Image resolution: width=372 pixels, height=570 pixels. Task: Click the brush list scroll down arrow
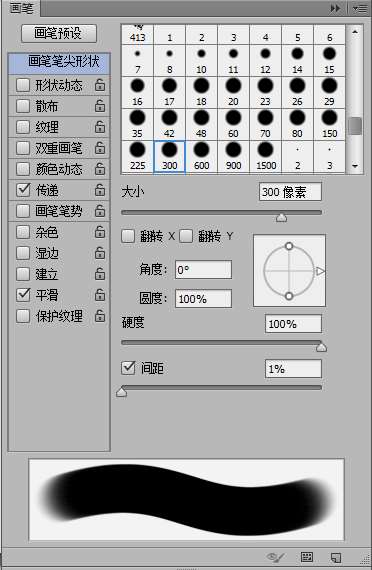(x=355, y=166)
